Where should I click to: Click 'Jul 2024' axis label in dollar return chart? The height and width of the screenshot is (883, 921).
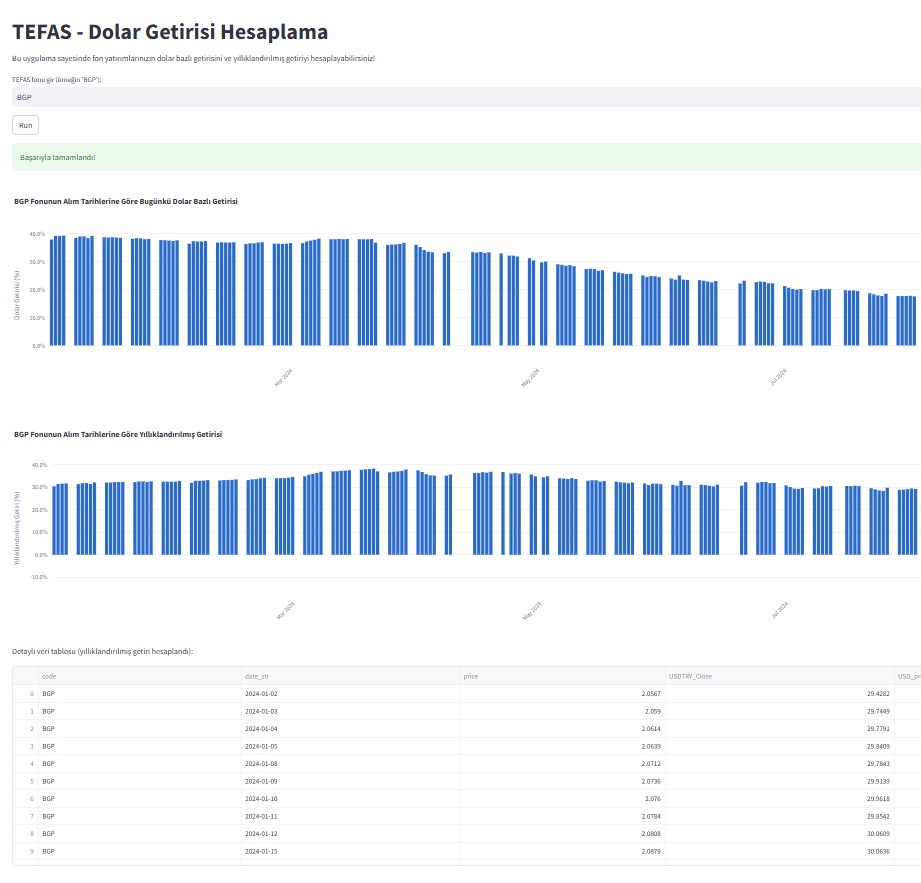coord(778,377)
